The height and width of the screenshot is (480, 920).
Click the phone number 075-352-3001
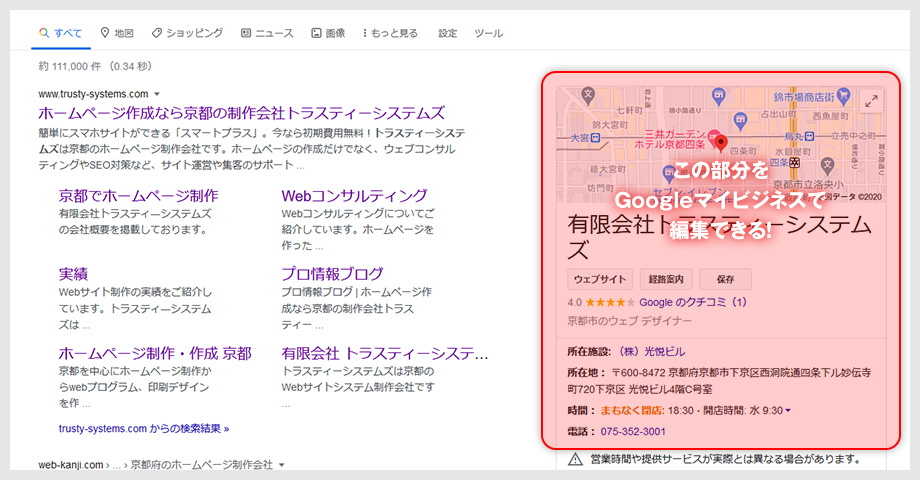click(633, 432)
